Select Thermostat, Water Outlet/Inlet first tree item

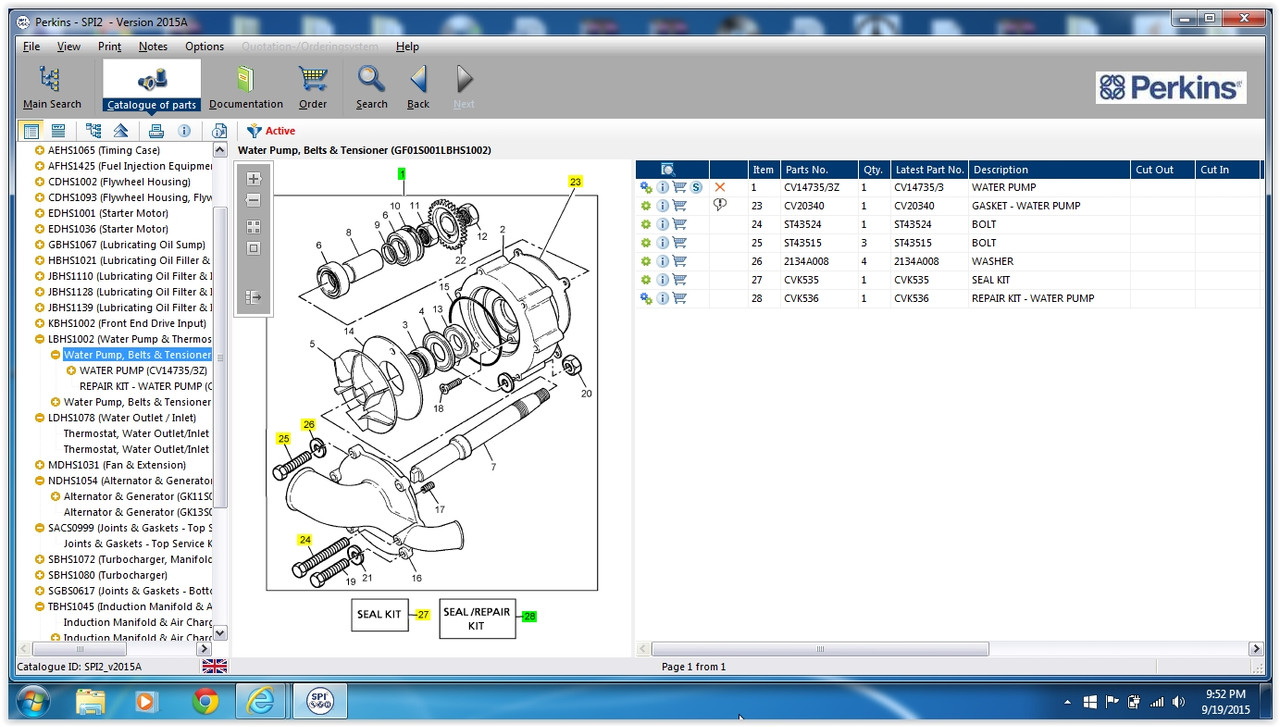click(x=138, y=434)
